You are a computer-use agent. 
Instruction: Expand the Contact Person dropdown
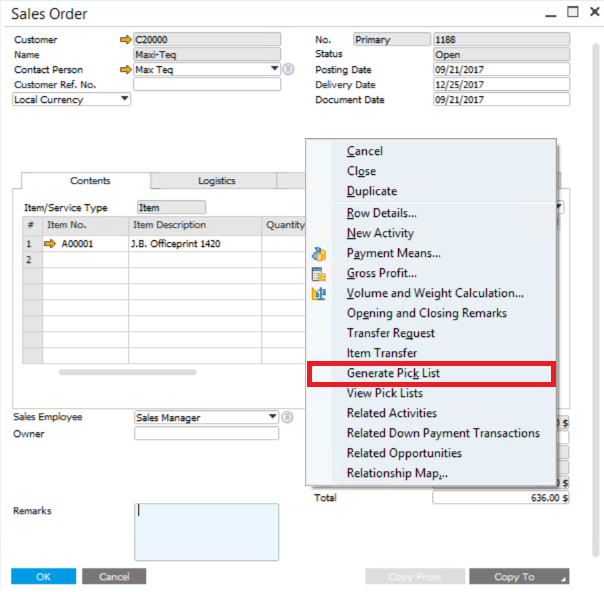coord(274,70)
